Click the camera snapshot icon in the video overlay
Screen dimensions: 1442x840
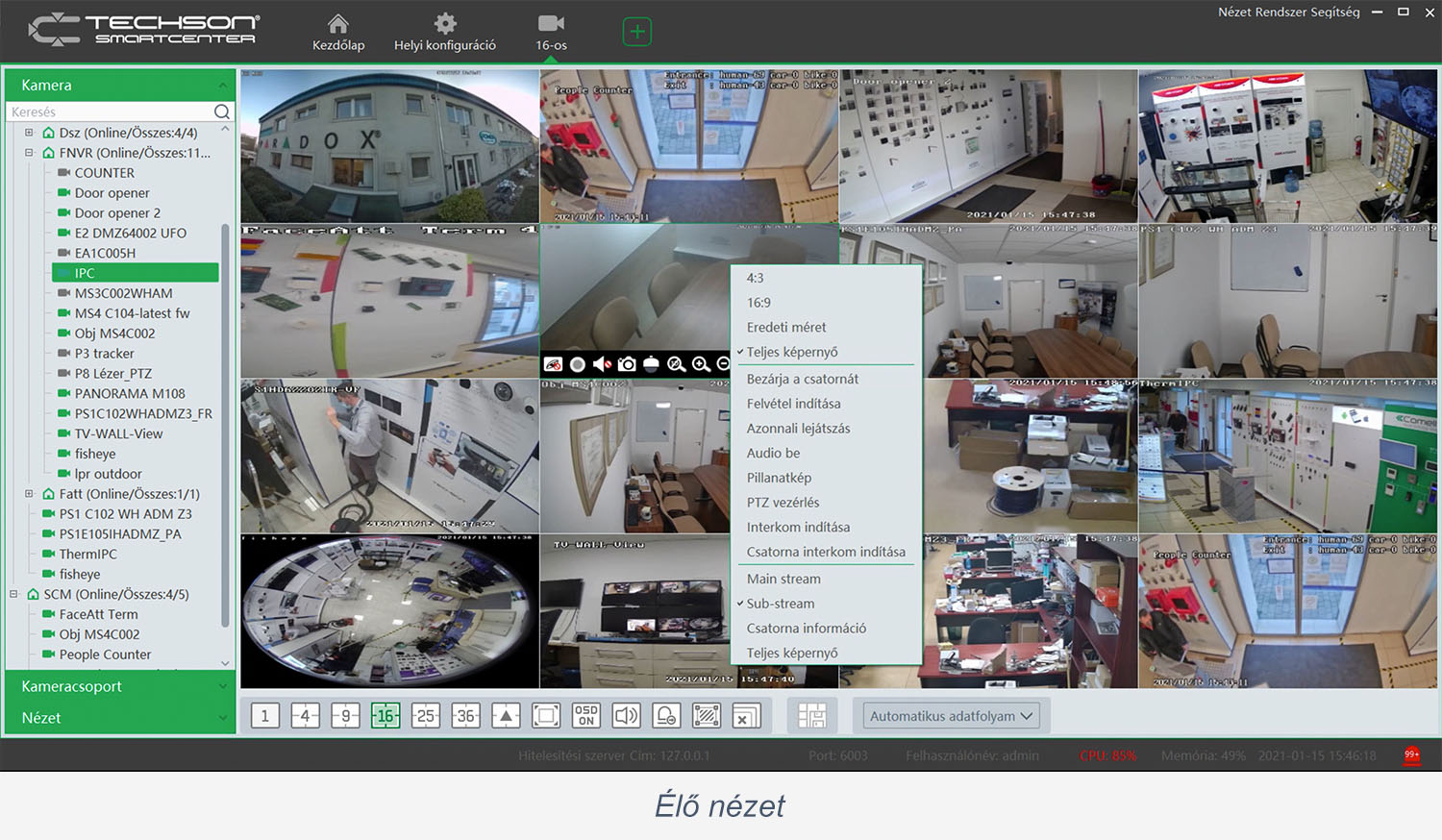tap(627, 364)
